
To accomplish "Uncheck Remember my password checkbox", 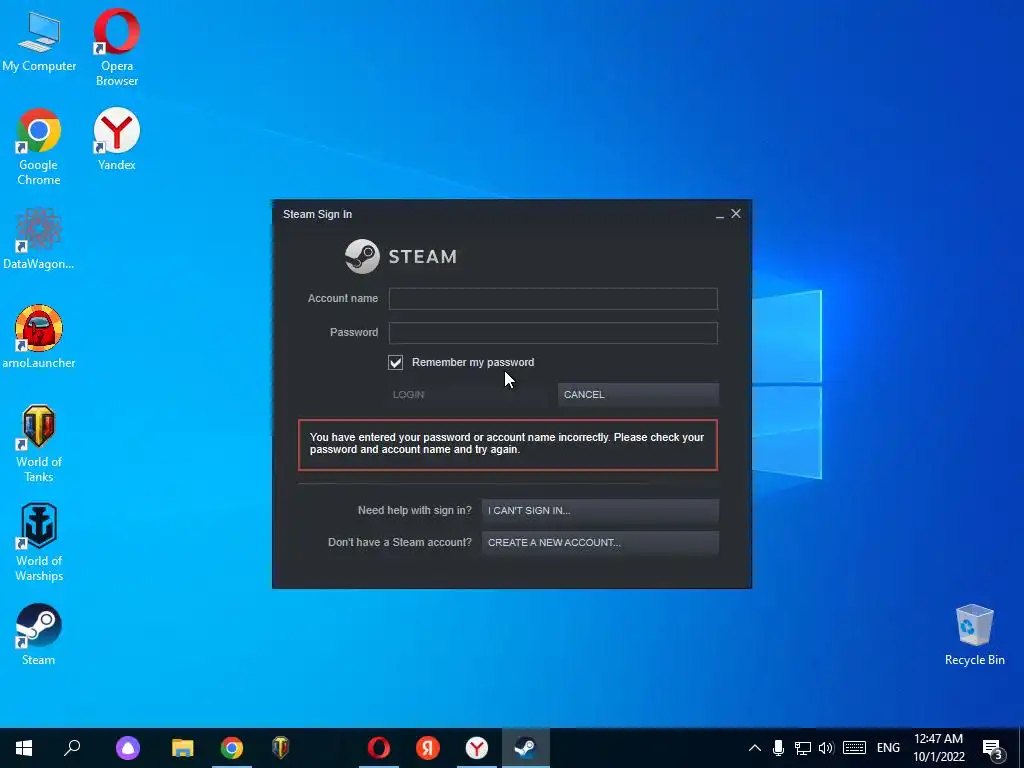I will coord(395,362).
